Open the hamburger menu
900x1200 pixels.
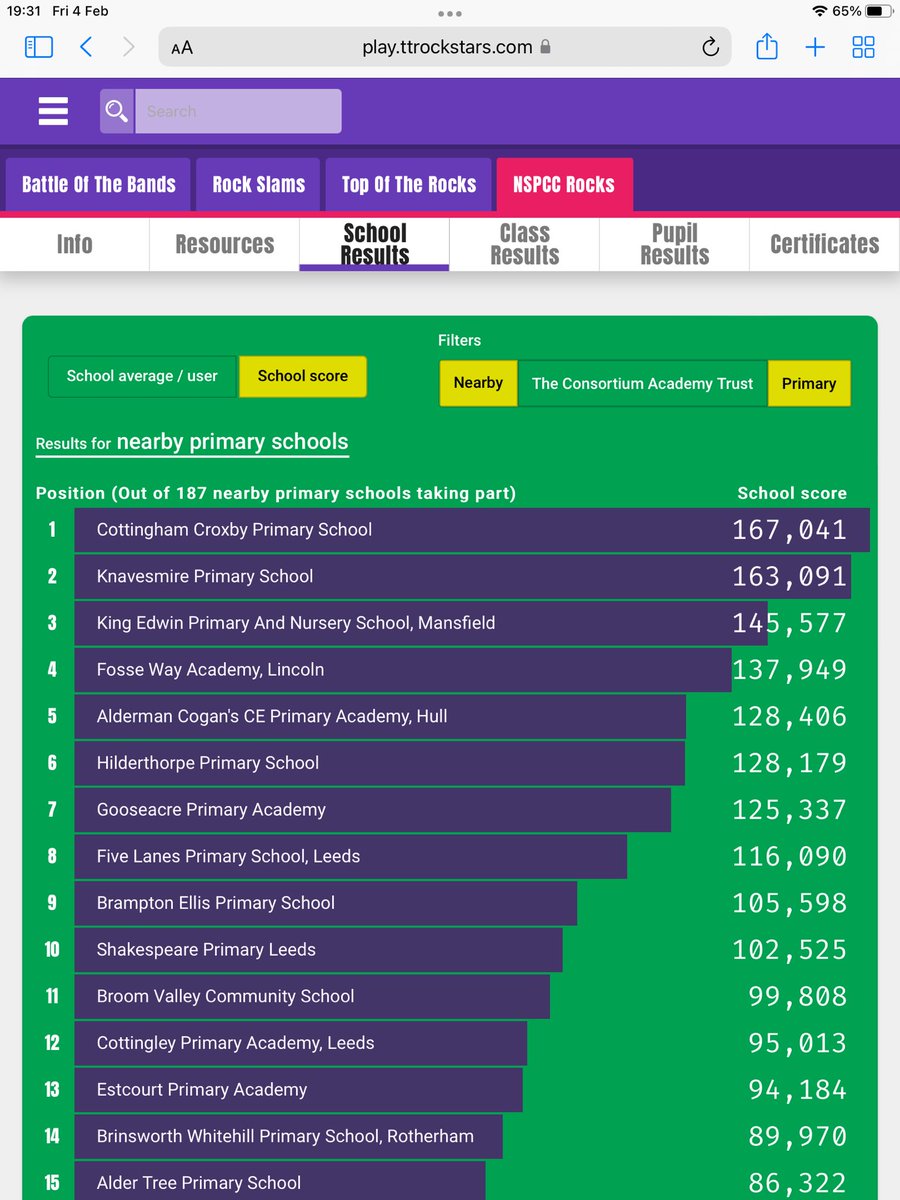coord(53,111)
